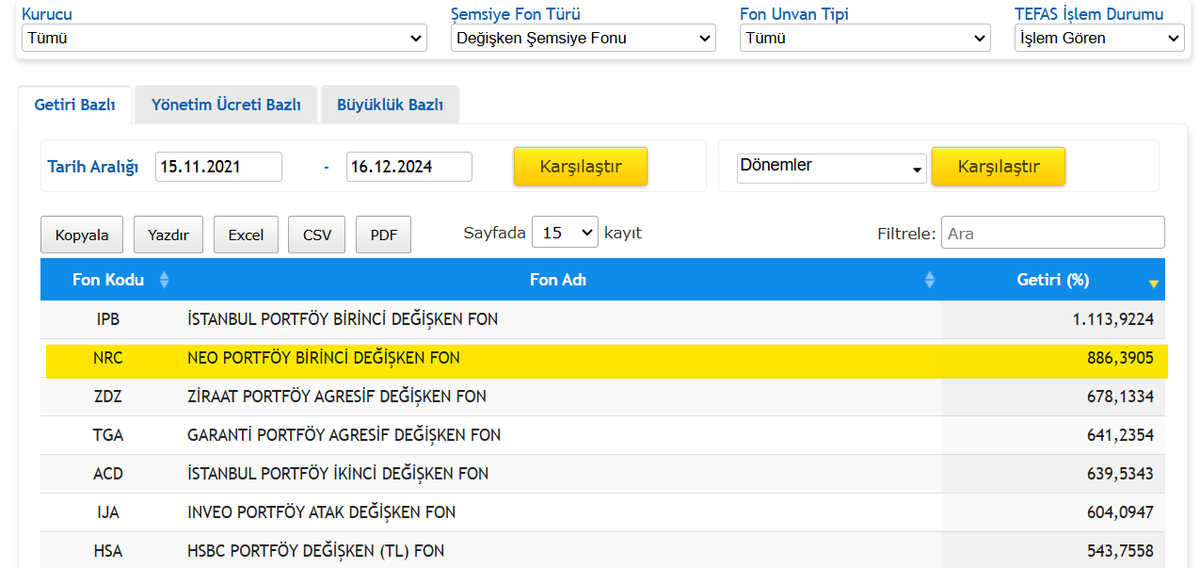This screenshot has width=1200, height=568.
Task: Click the Kopyala button
Action: click(82, 235)
